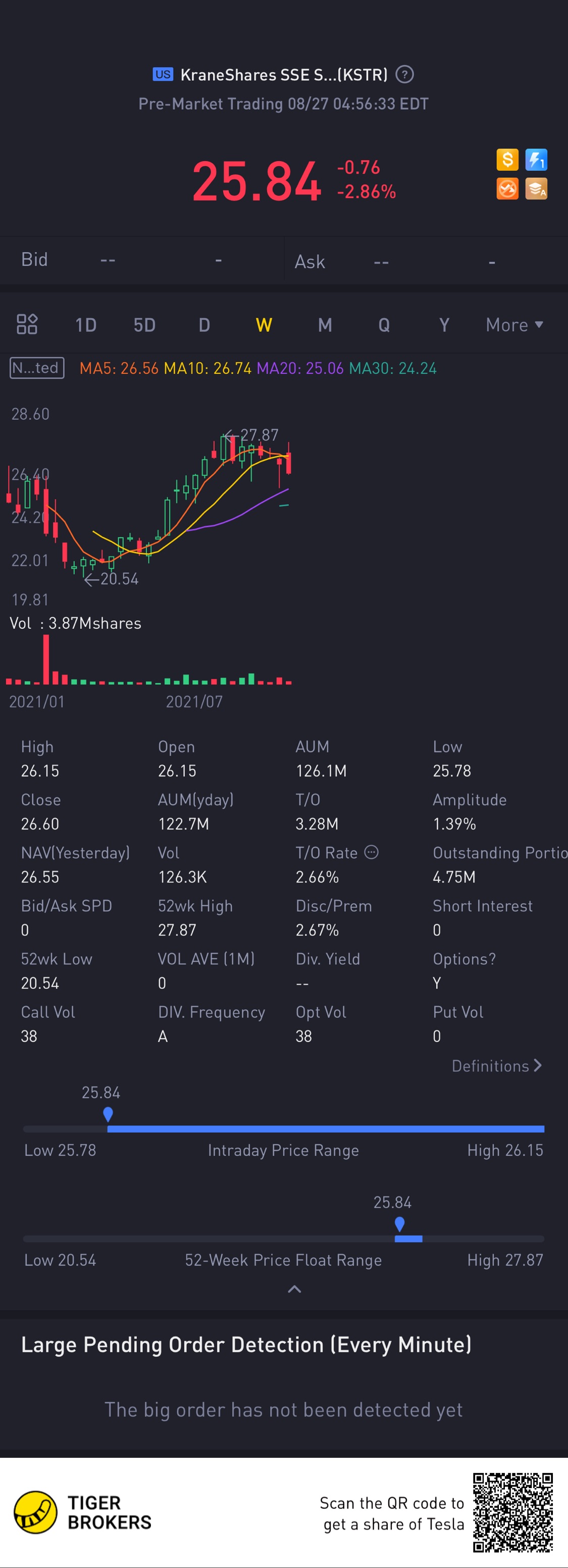Collapse the quote details with up chevron
The image size is (568, 1568).
pyautogui.click(x=294, y=1289)
